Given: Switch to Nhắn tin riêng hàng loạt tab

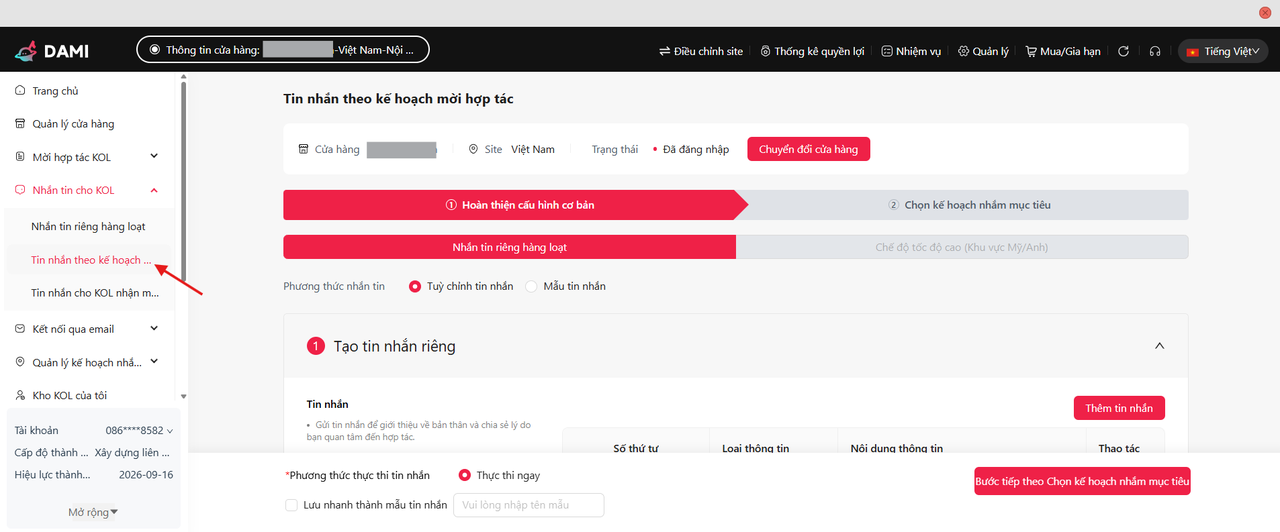Looking at the screenshot, I should (x=509, y=247).
